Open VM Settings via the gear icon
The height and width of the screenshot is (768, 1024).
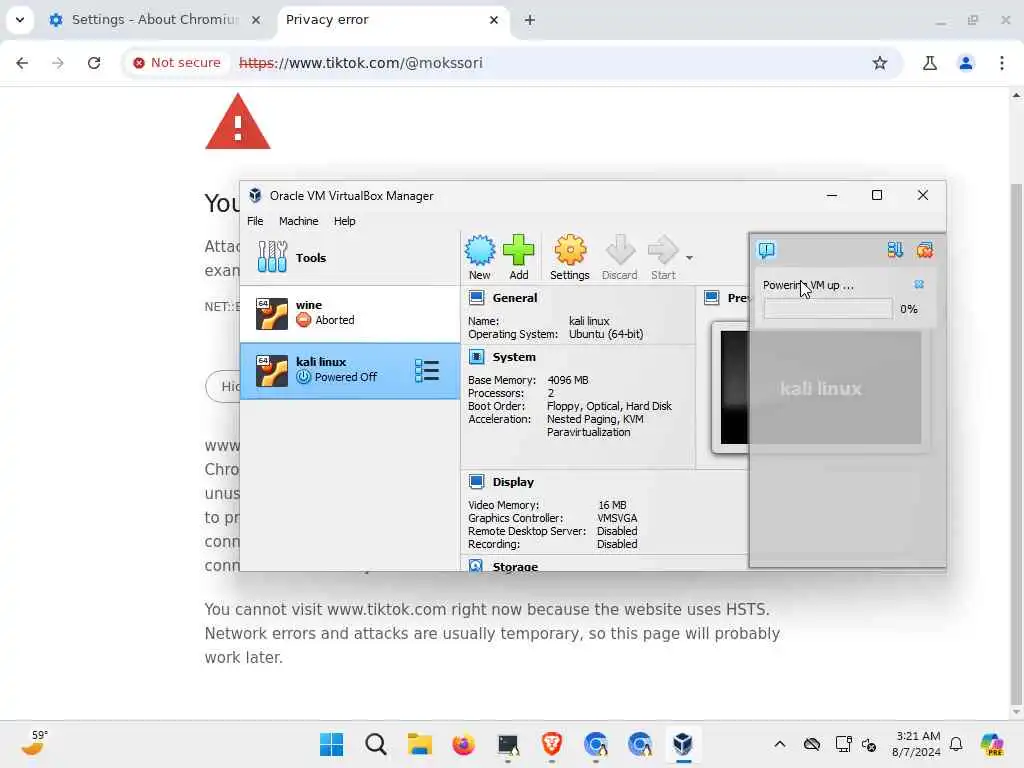569,250
